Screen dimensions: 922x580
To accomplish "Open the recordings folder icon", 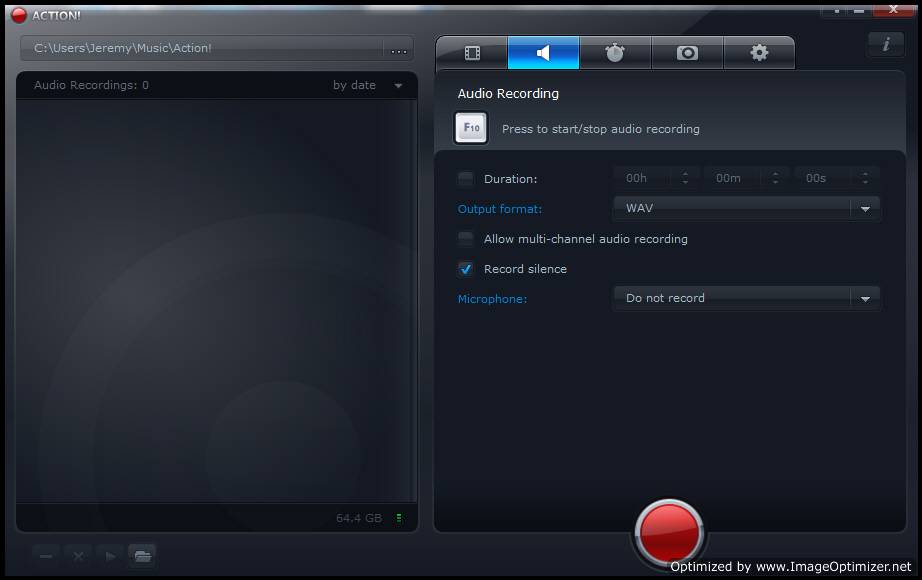I will pos(142,556).
